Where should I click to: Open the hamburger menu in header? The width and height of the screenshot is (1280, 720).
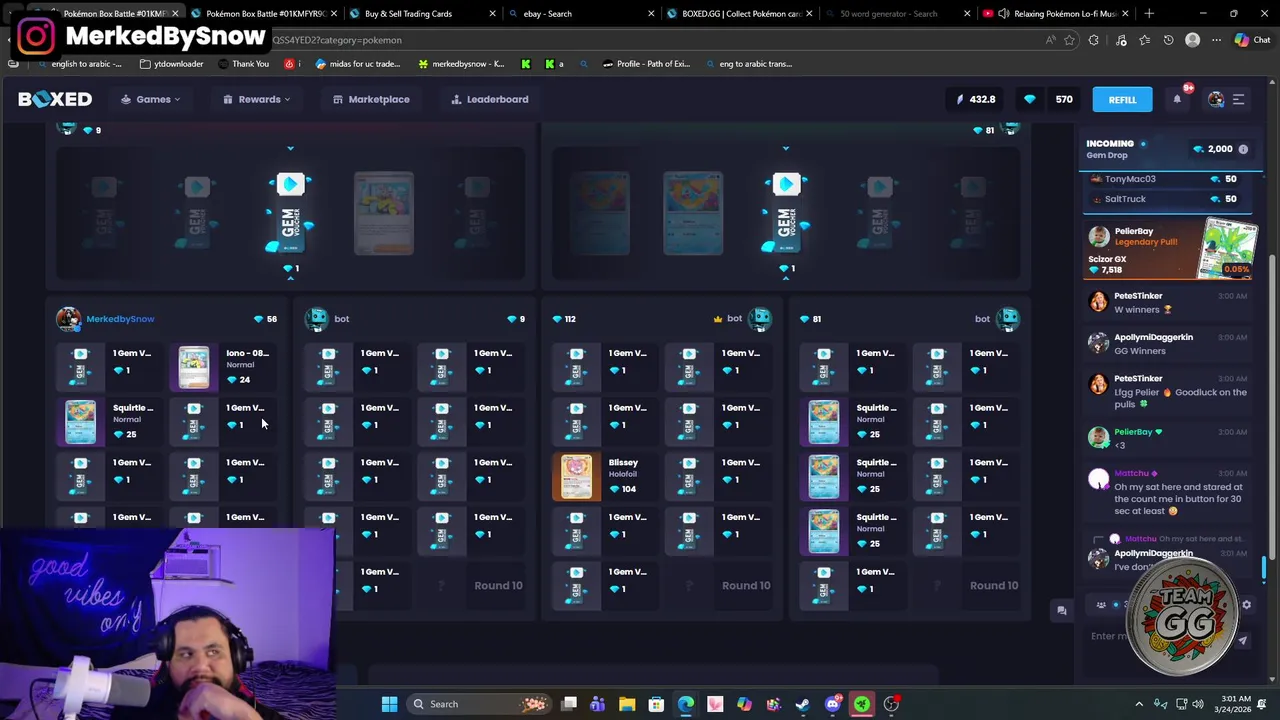(1238, 99)
